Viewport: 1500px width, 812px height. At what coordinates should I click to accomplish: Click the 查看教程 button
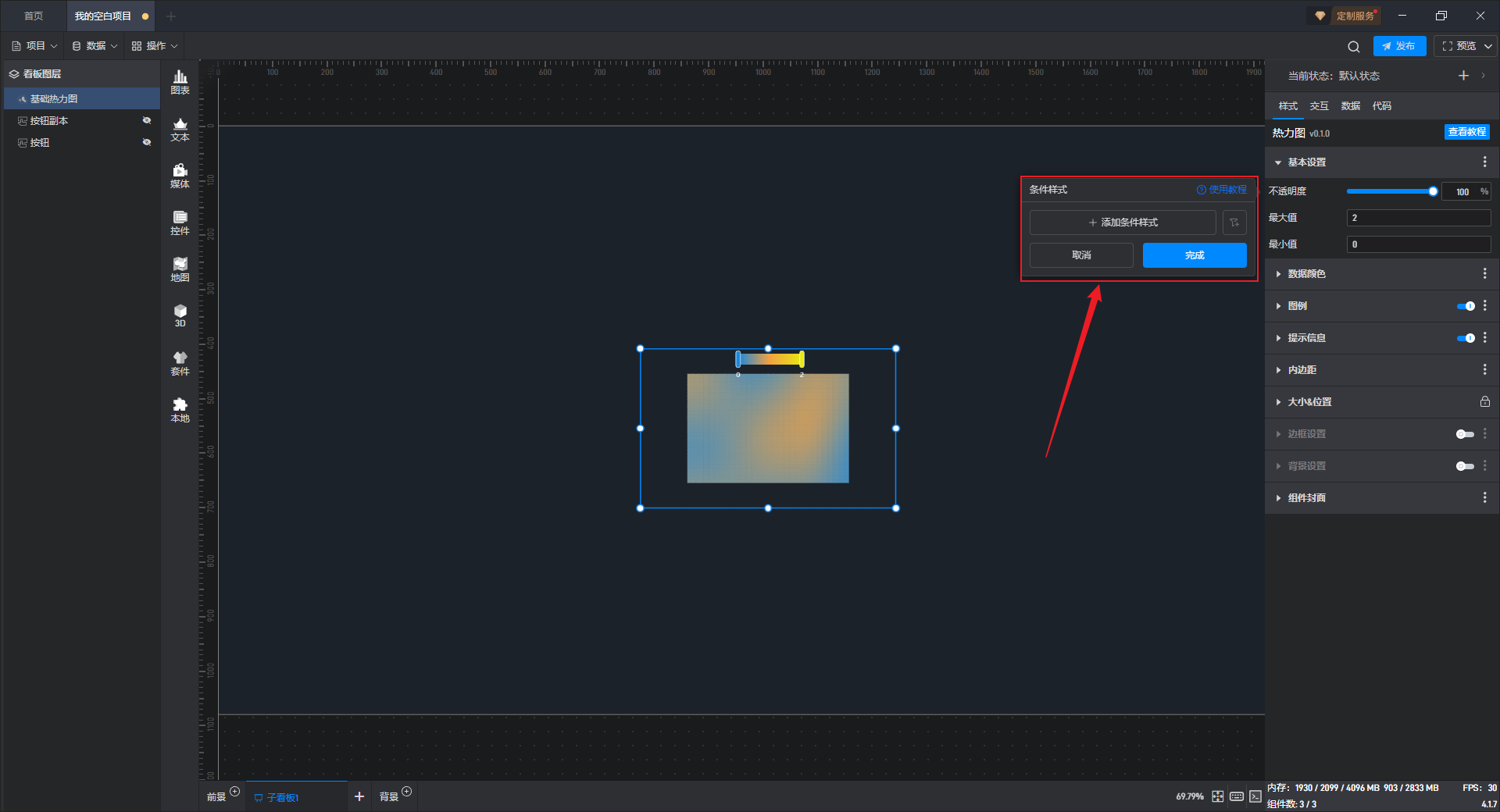[1467, 132]
